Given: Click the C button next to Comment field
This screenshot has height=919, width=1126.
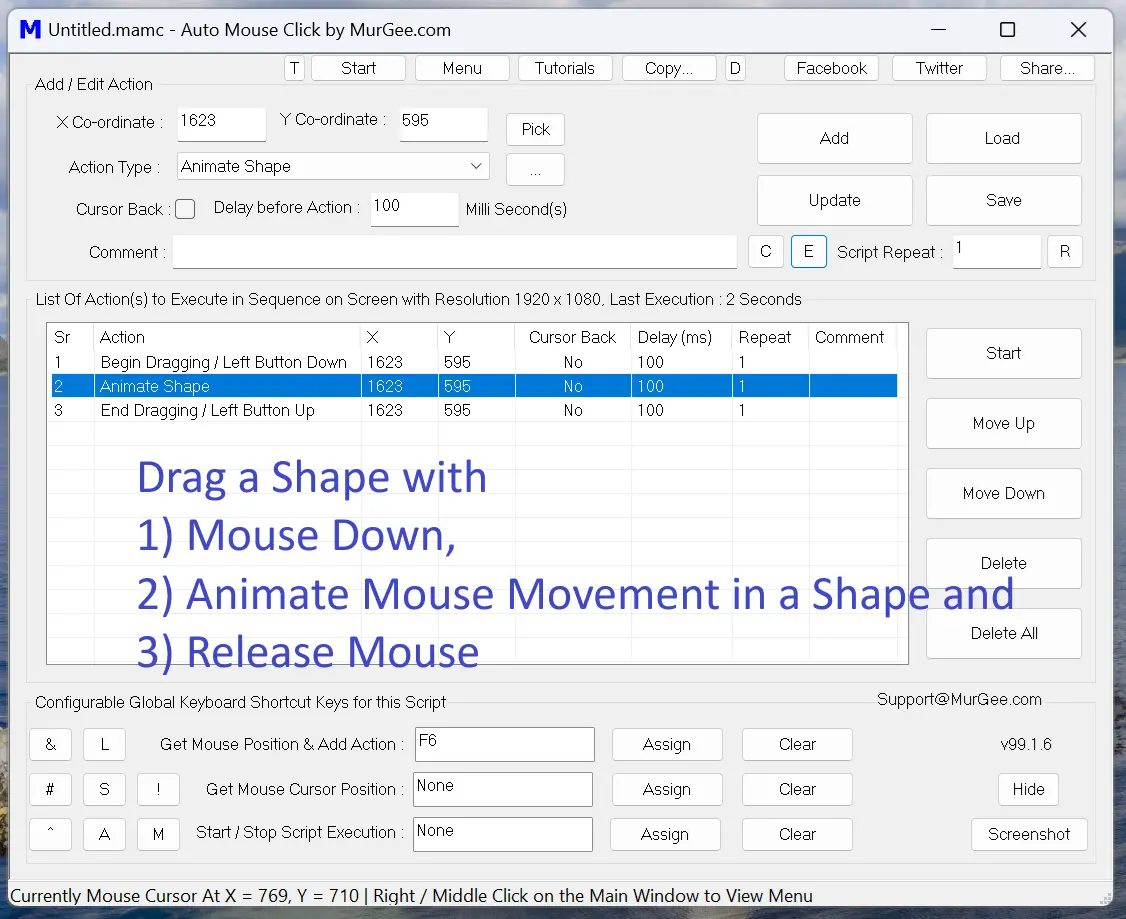Looking at the screenshot, I should pyautogui.click(x=766, y=251).
